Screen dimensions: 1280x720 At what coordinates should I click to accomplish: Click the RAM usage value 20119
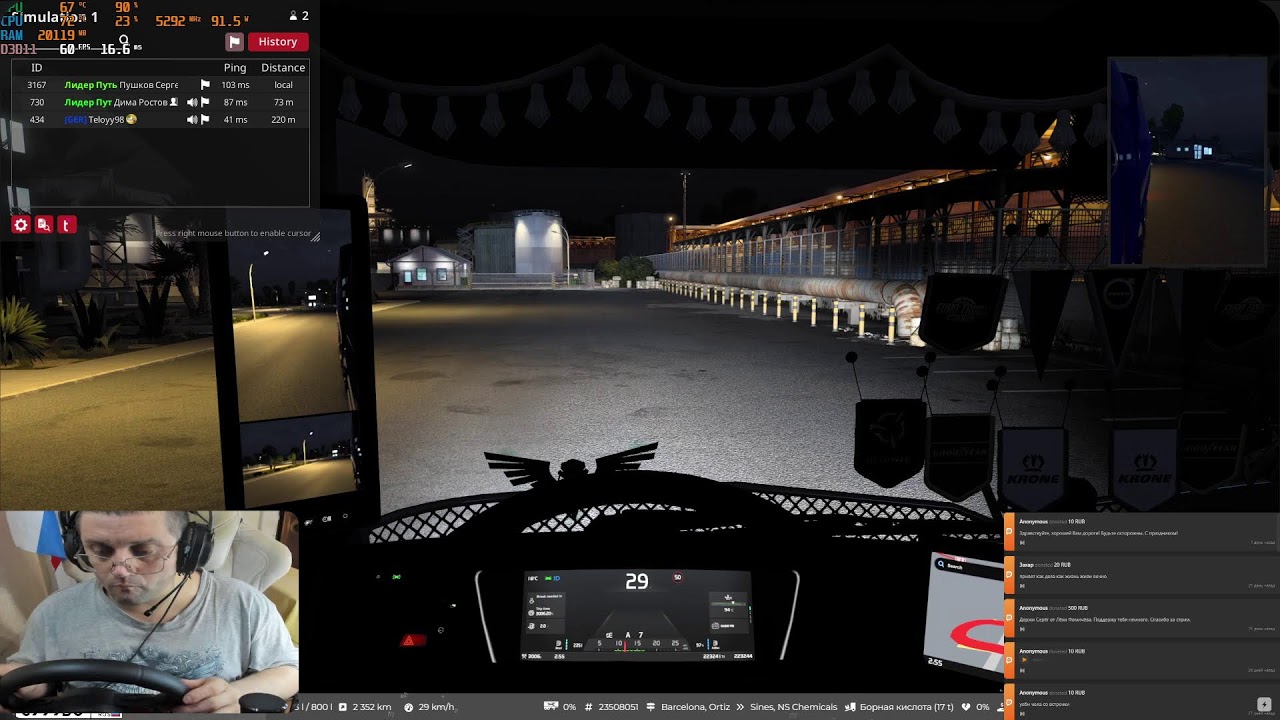[56, 35]
